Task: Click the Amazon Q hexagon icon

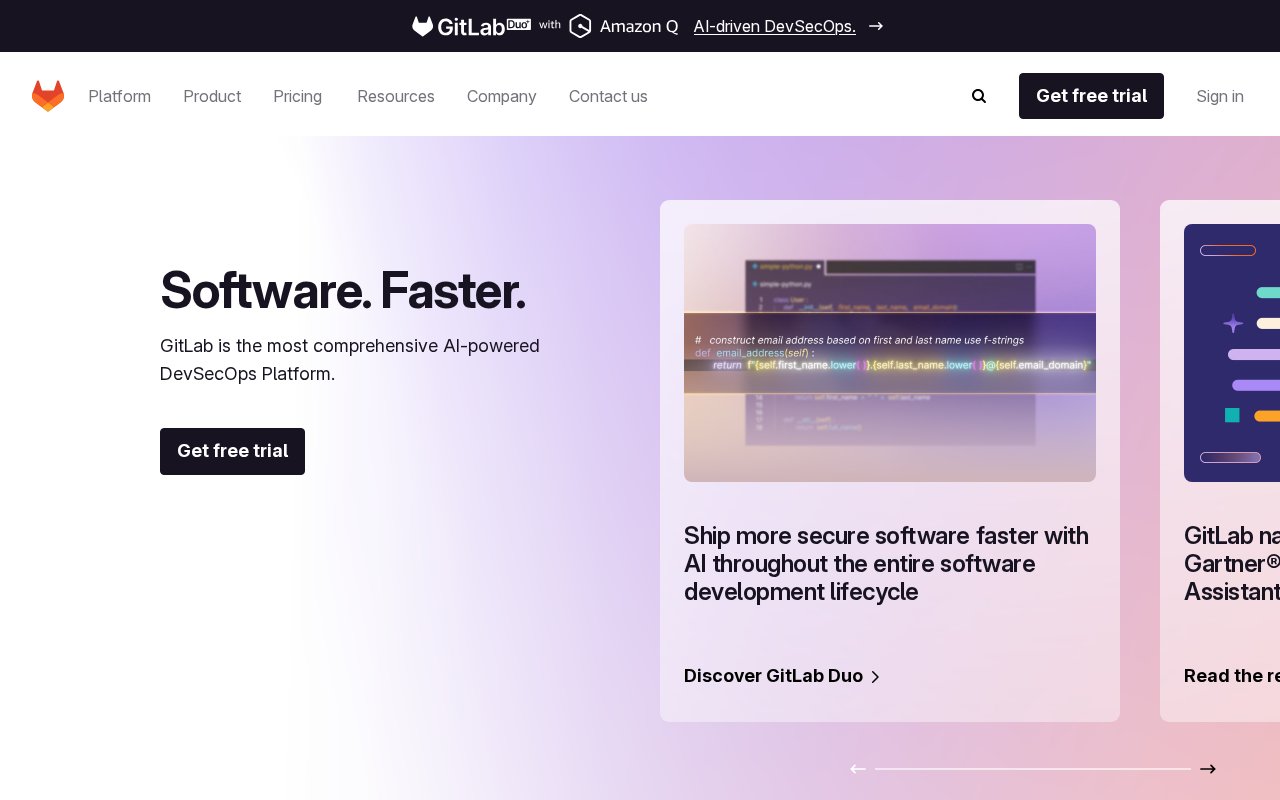Action: point(580,26)
